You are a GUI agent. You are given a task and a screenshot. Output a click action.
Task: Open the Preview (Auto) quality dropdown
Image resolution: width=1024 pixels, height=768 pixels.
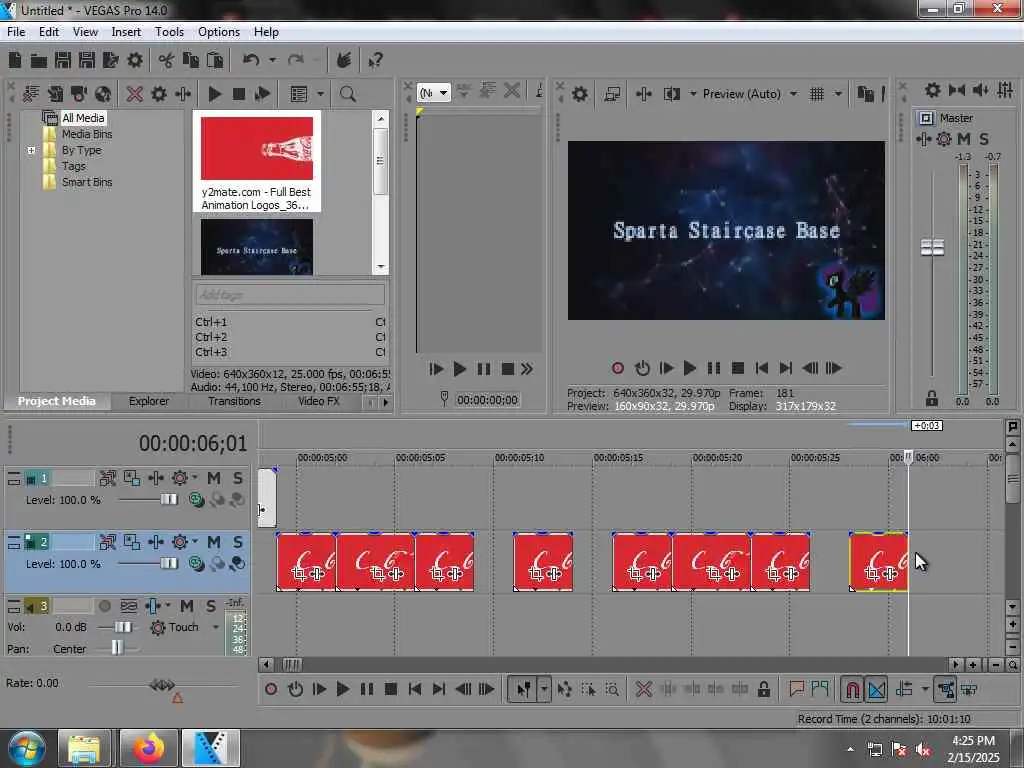[x=793, y=94]
